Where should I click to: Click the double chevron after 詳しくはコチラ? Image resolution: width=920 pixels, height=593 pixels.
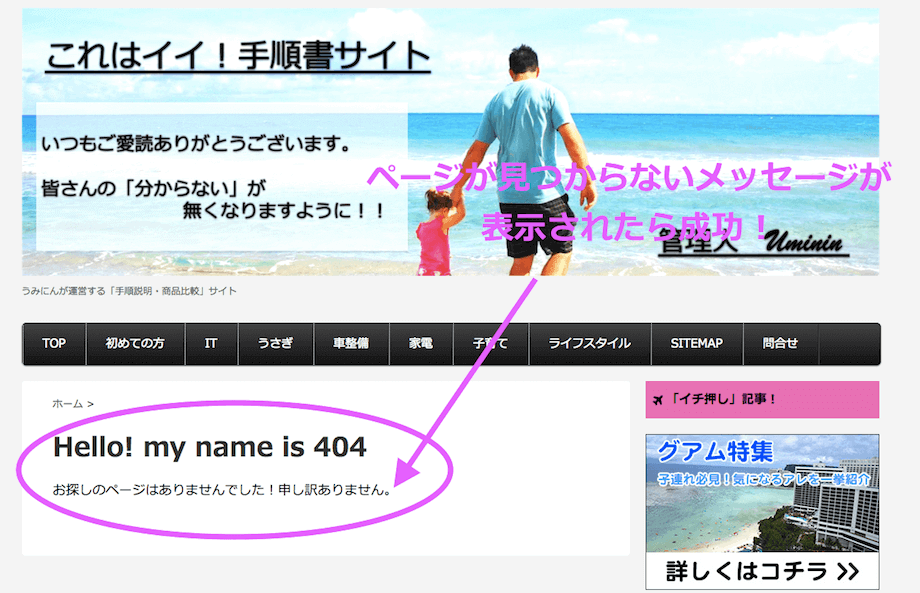click(847, 572)
